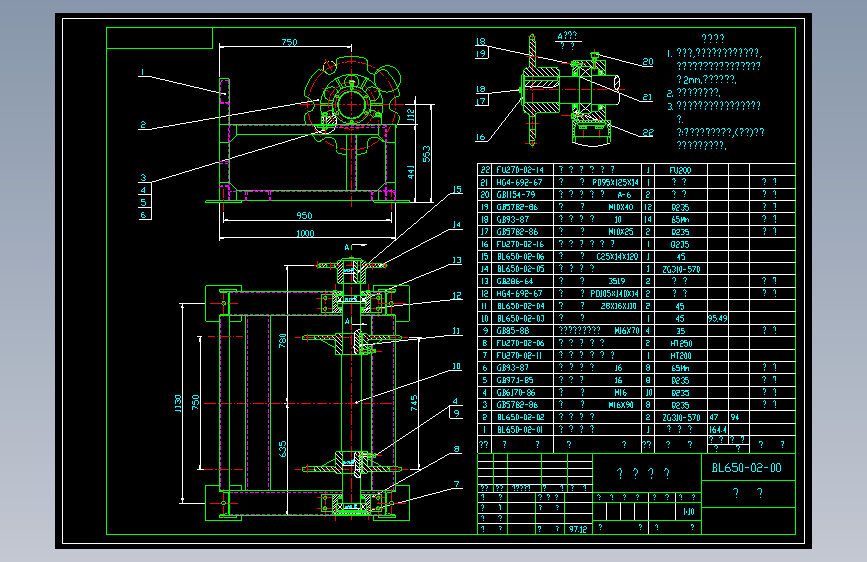Image resolution: width=867 pixels, height=562 pixels.
Task: Select the HT200 material cell
Action: [681, 356]
